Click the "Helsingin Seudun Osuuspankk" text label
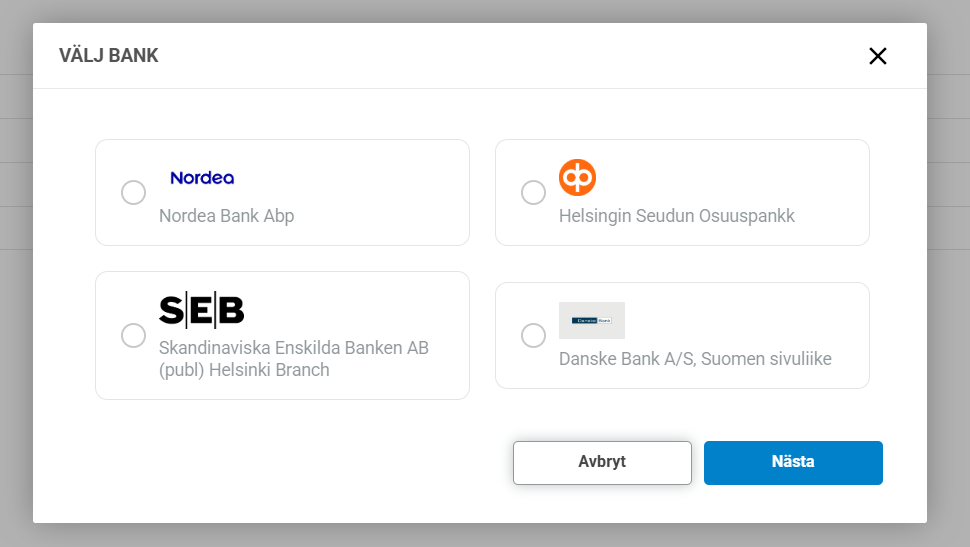Image resolution: width=970 pixels, height=547 pixels. [x=676, y=216]
